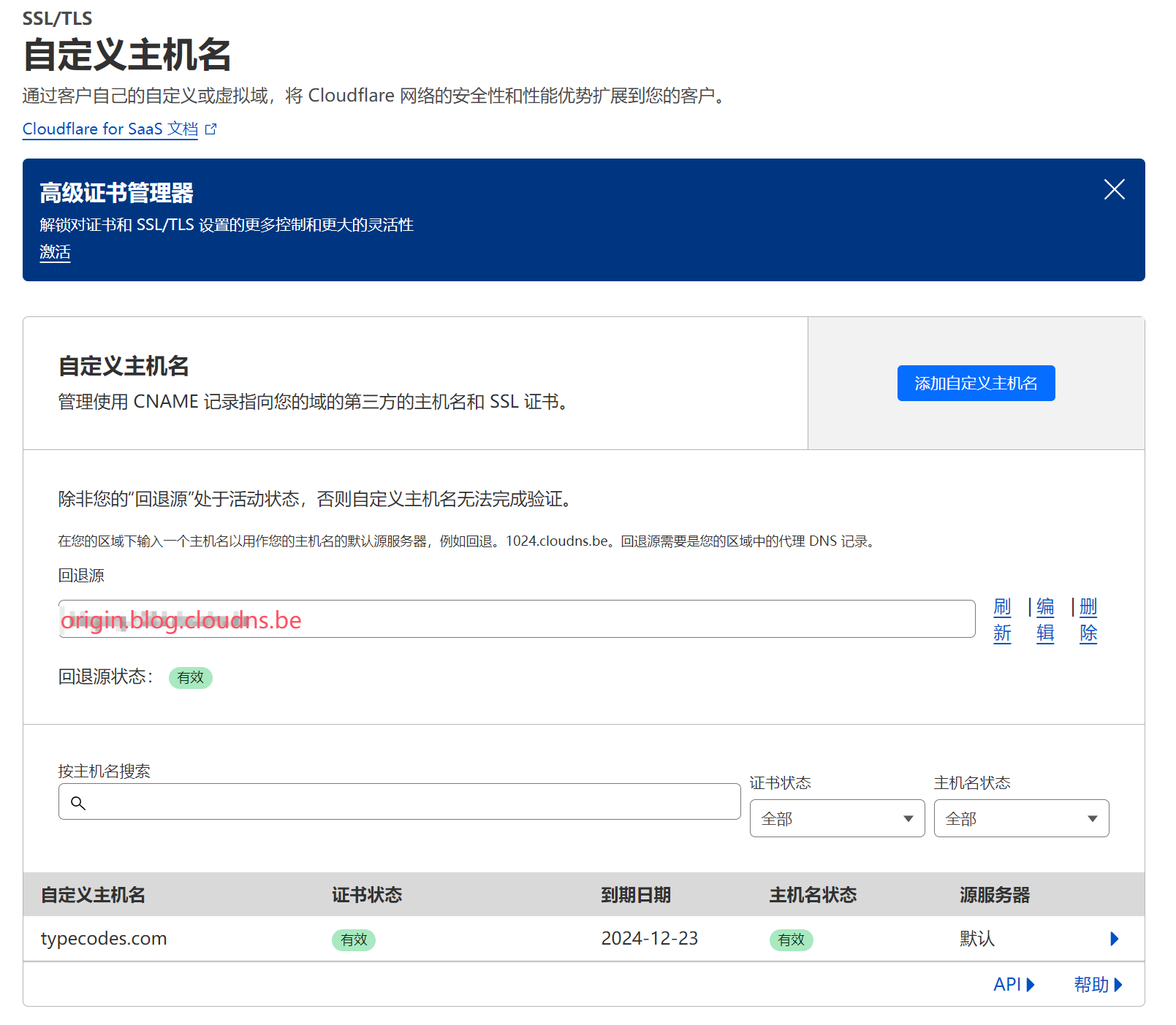Dismiss the 高级证书管理器 banner with the X

[1114, 189]
